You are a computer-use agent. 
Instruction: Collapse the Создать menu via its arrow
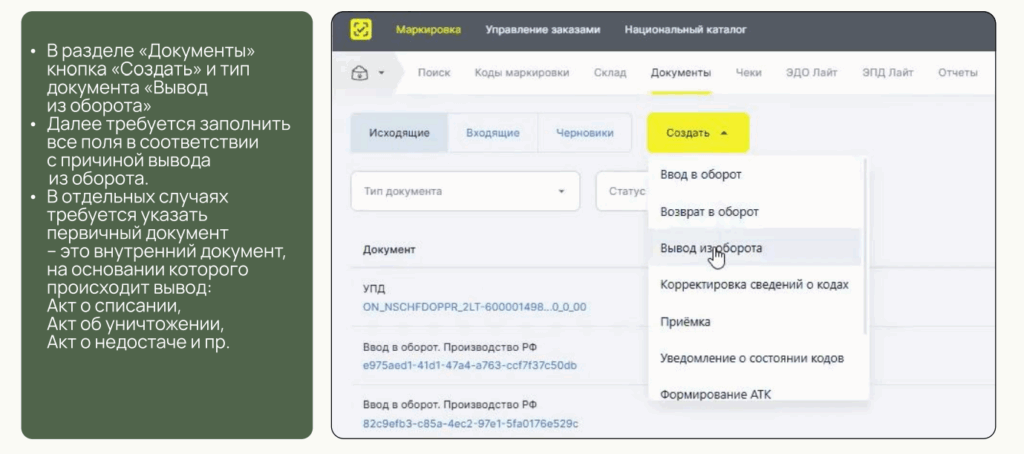click(x=724, y=133)
